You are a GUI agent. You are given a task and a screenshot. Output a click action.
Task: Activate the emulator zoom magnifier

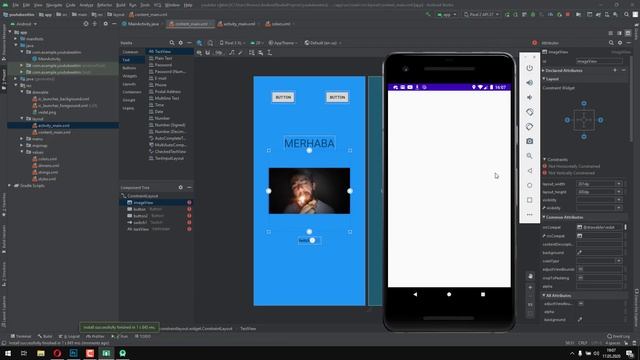(x=529, y=156)
